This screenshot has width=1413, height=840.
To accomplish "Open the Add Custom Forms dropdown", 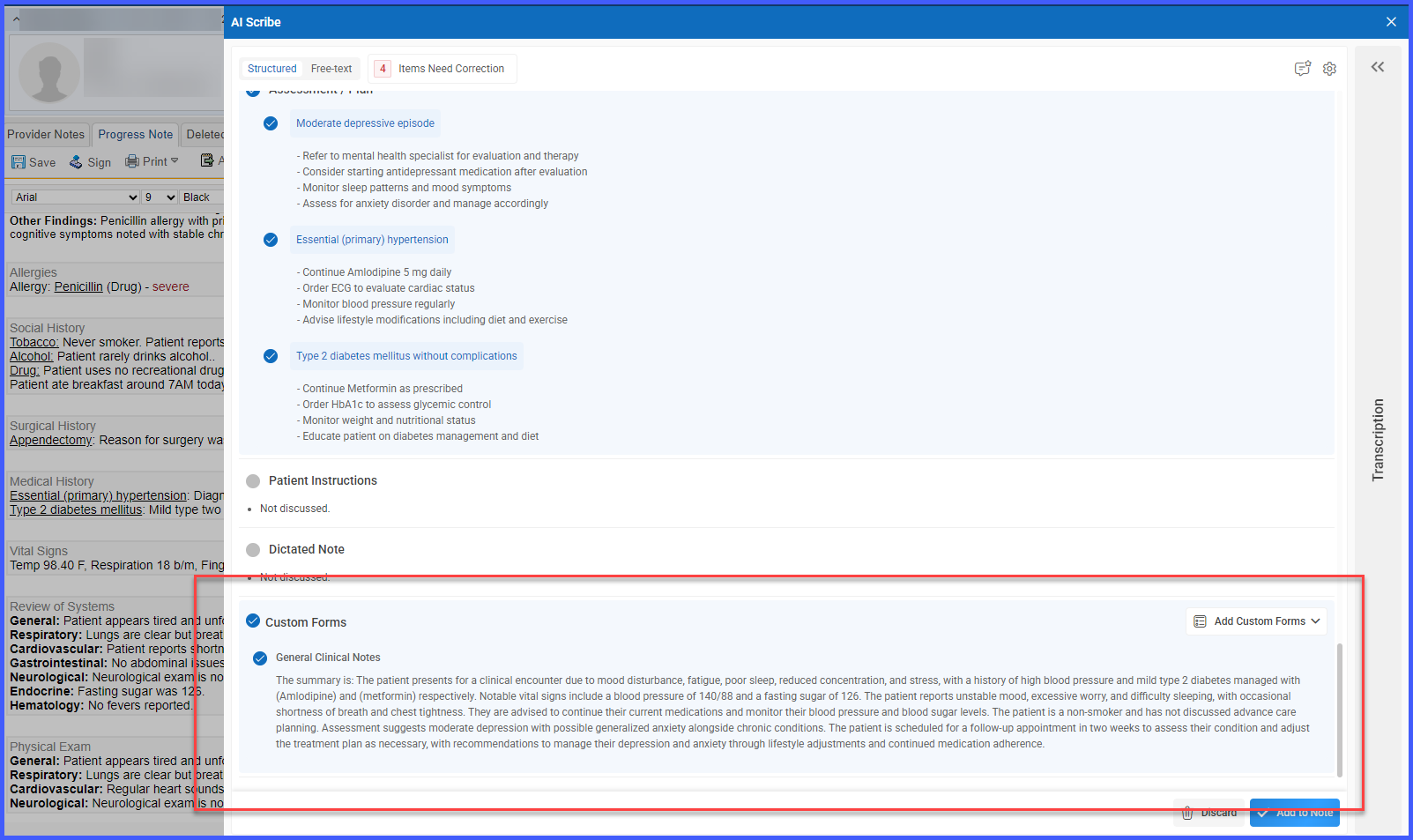I will [x=1256, y=621].
